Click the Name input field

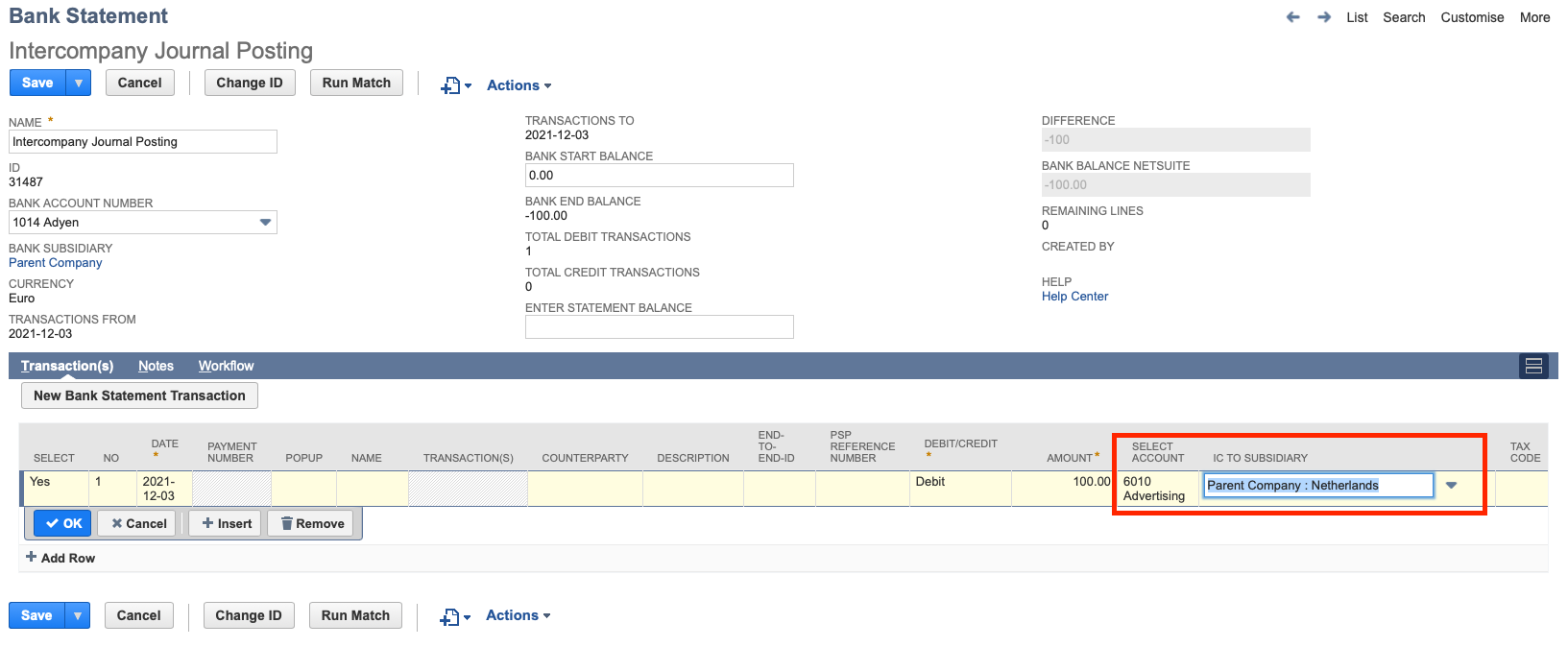pos(143,142)
